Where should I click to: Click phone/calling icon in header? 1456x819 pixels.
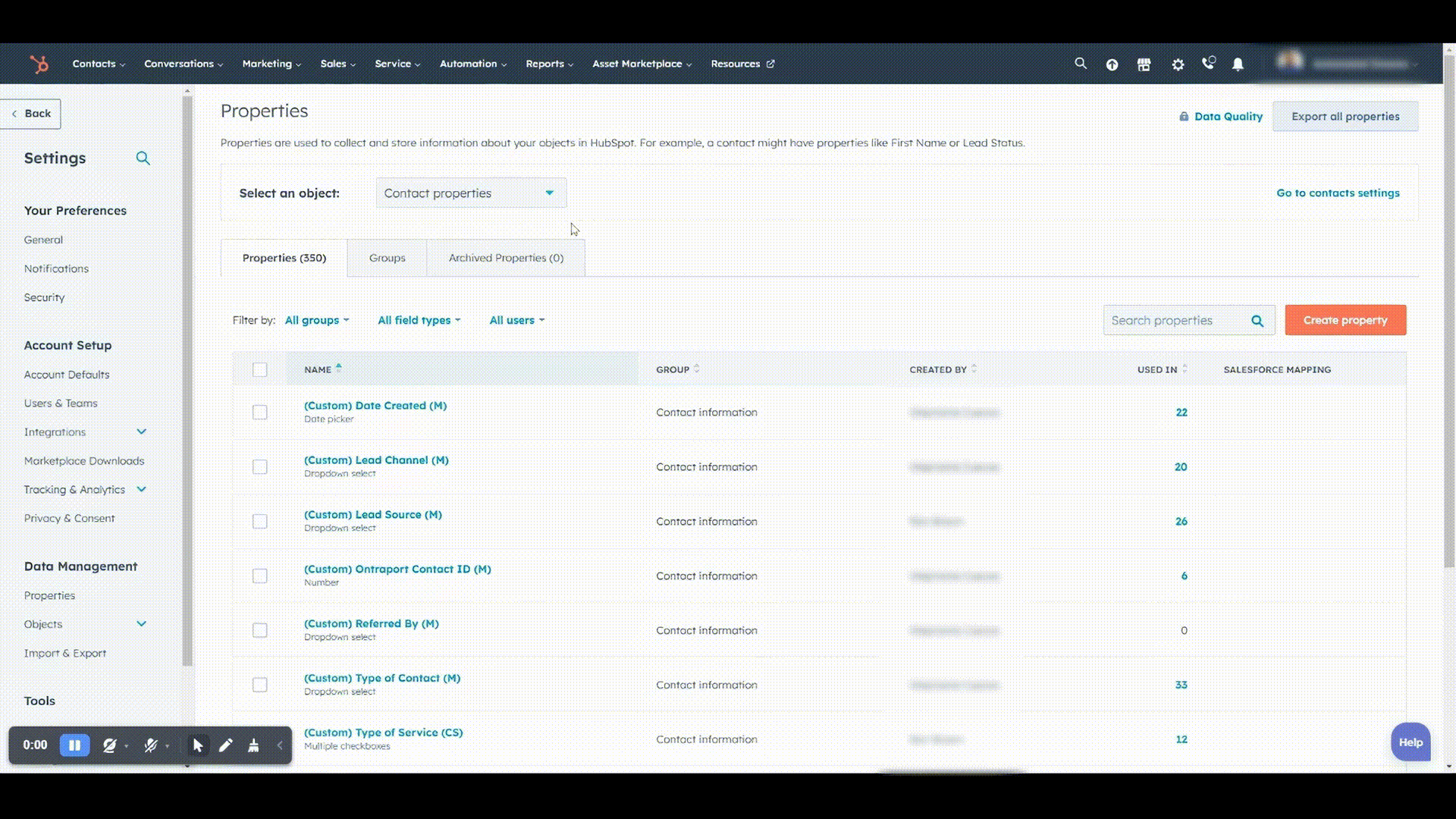pyautogui.click(x=1208, y=64)
